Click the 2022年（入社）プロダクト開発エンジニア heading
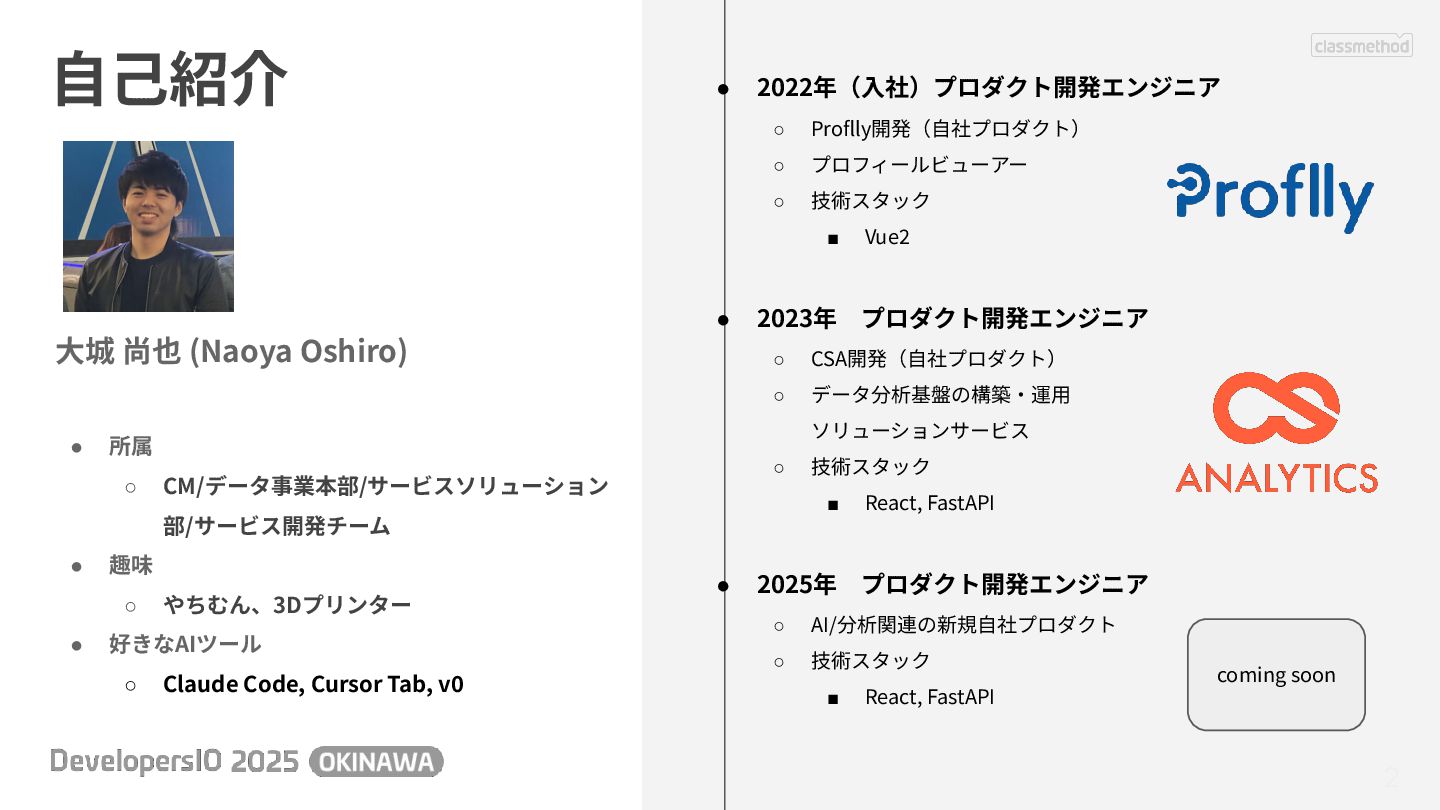1440x810 pixels. (x=988, y=87)
